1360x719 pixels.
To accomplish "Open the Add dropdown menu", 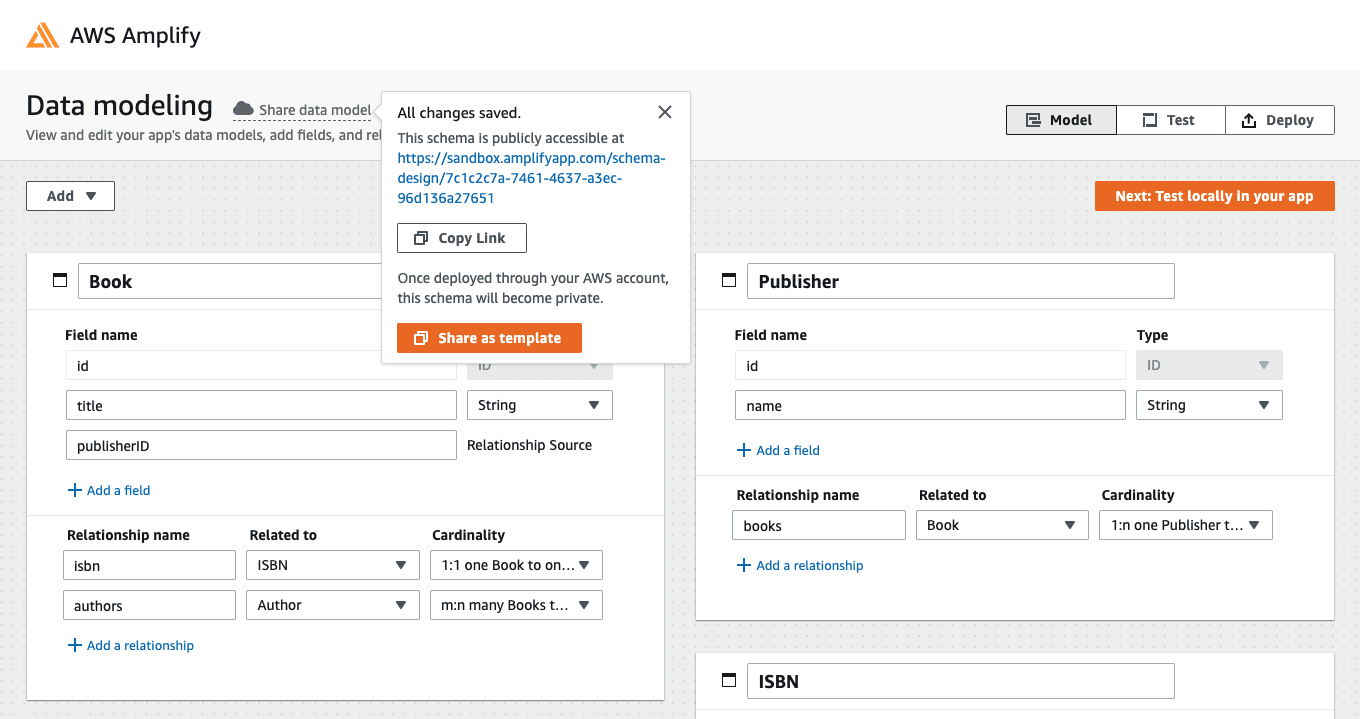I will click(x=71, y=196).
